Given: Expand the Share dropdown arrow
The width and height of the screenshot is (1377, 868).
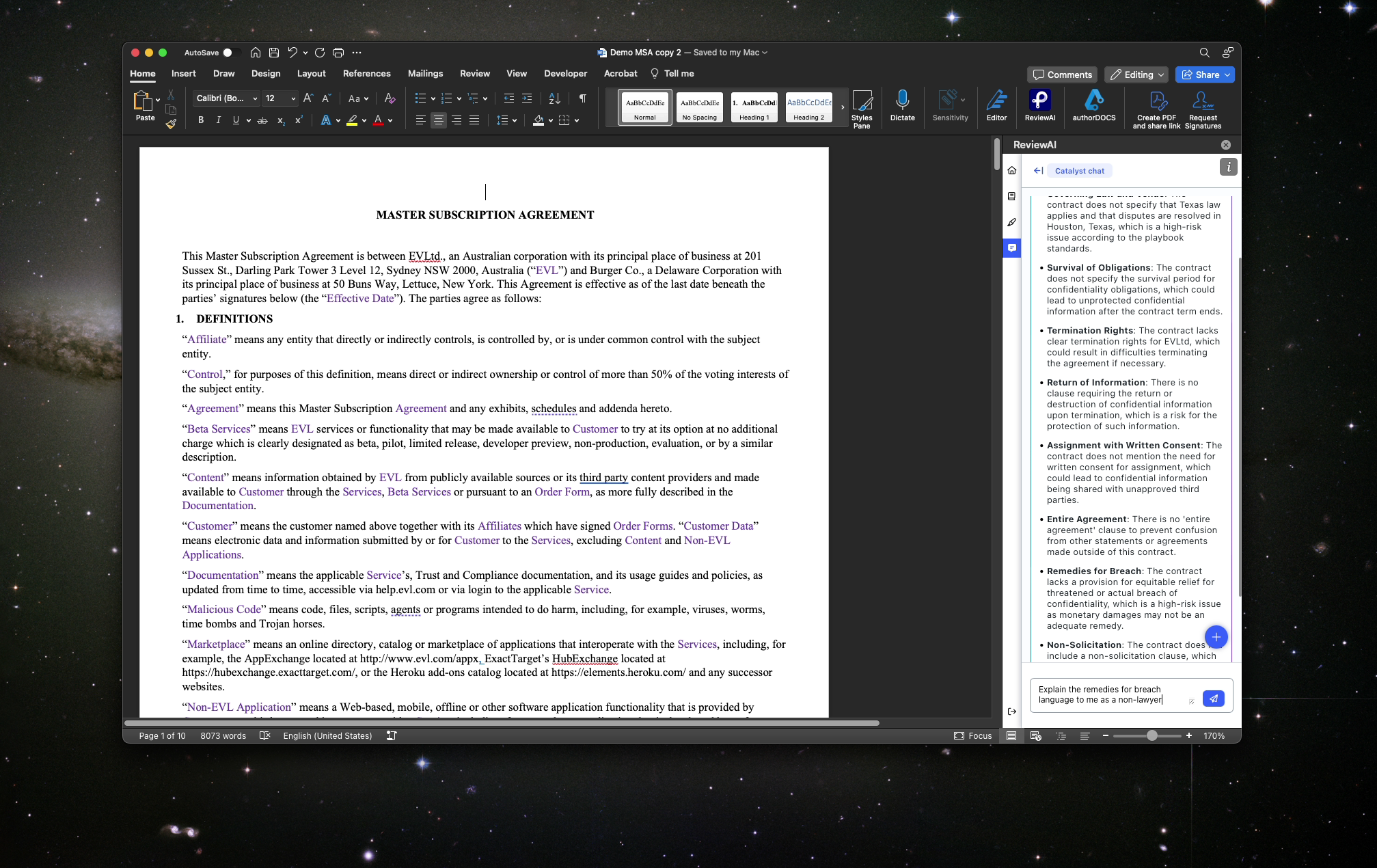Looking at the screenshot, I should 1227,74.
